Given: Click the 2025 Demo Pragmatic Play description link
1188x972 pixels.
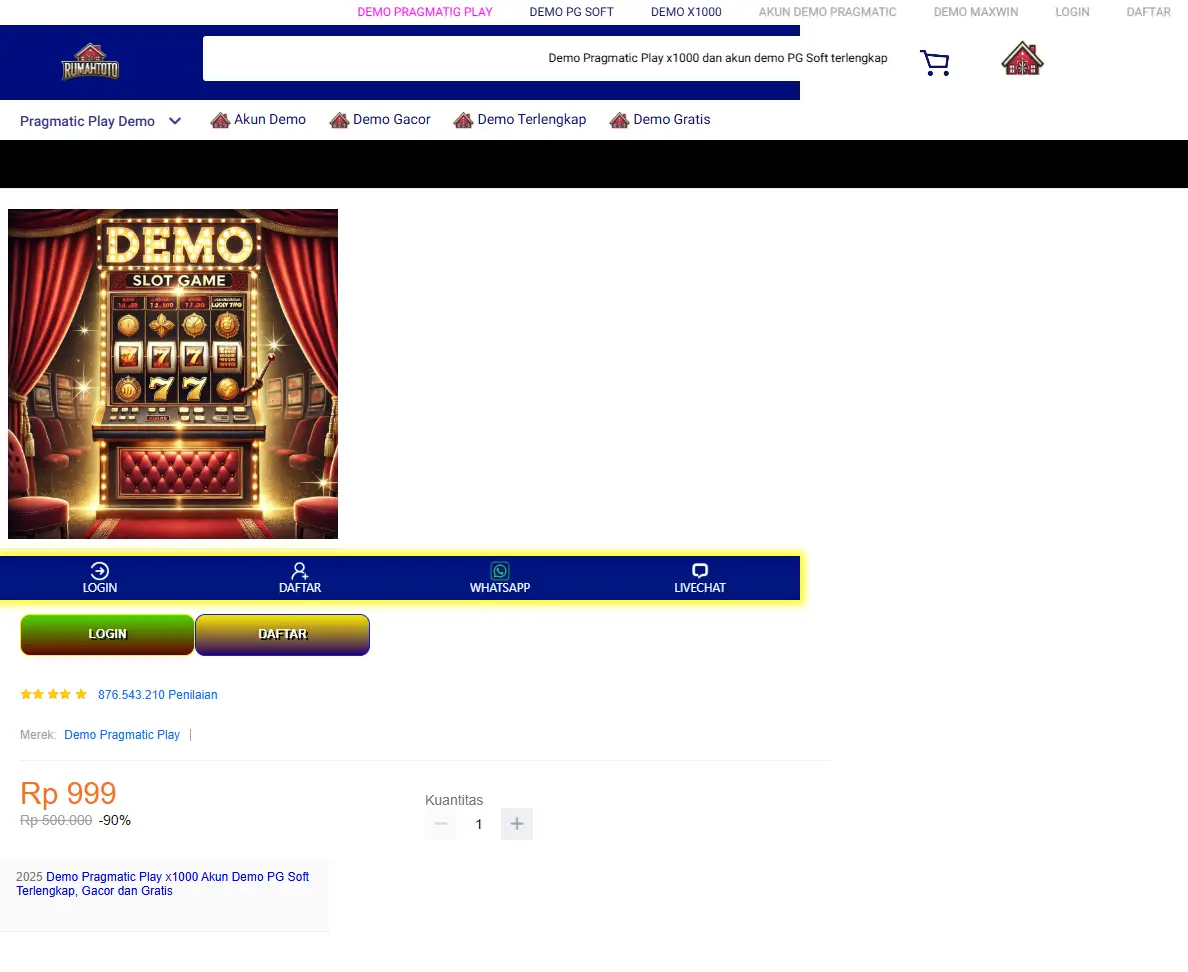Looking at the screenshot, I should pyautogui.click(x=163, y=883).
